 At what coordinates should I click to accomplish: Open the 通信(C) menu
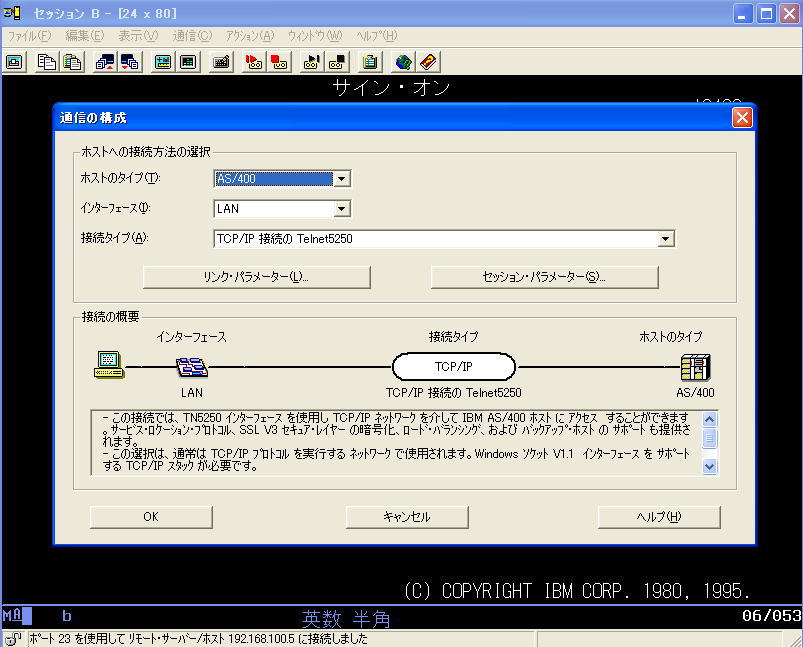[x=192, y=36]
